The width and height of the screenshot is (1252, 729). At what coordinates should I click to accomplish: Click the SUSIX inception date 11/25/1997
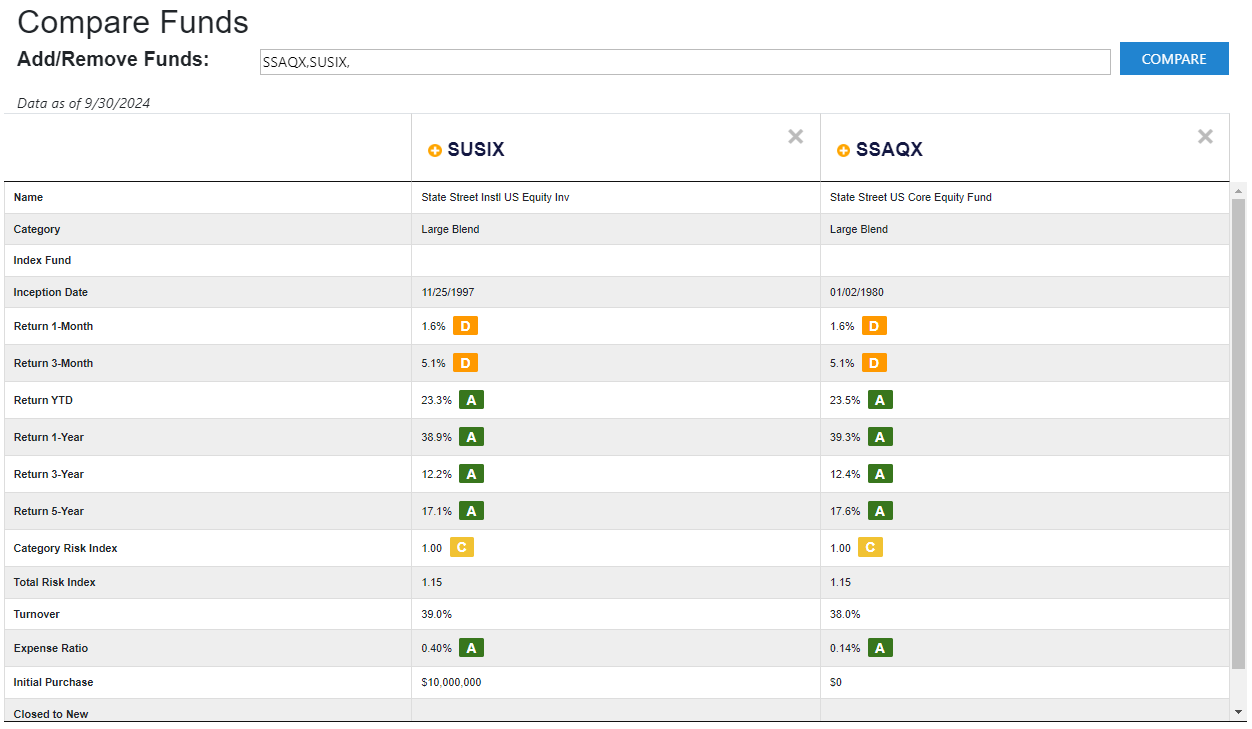point(448,293)
